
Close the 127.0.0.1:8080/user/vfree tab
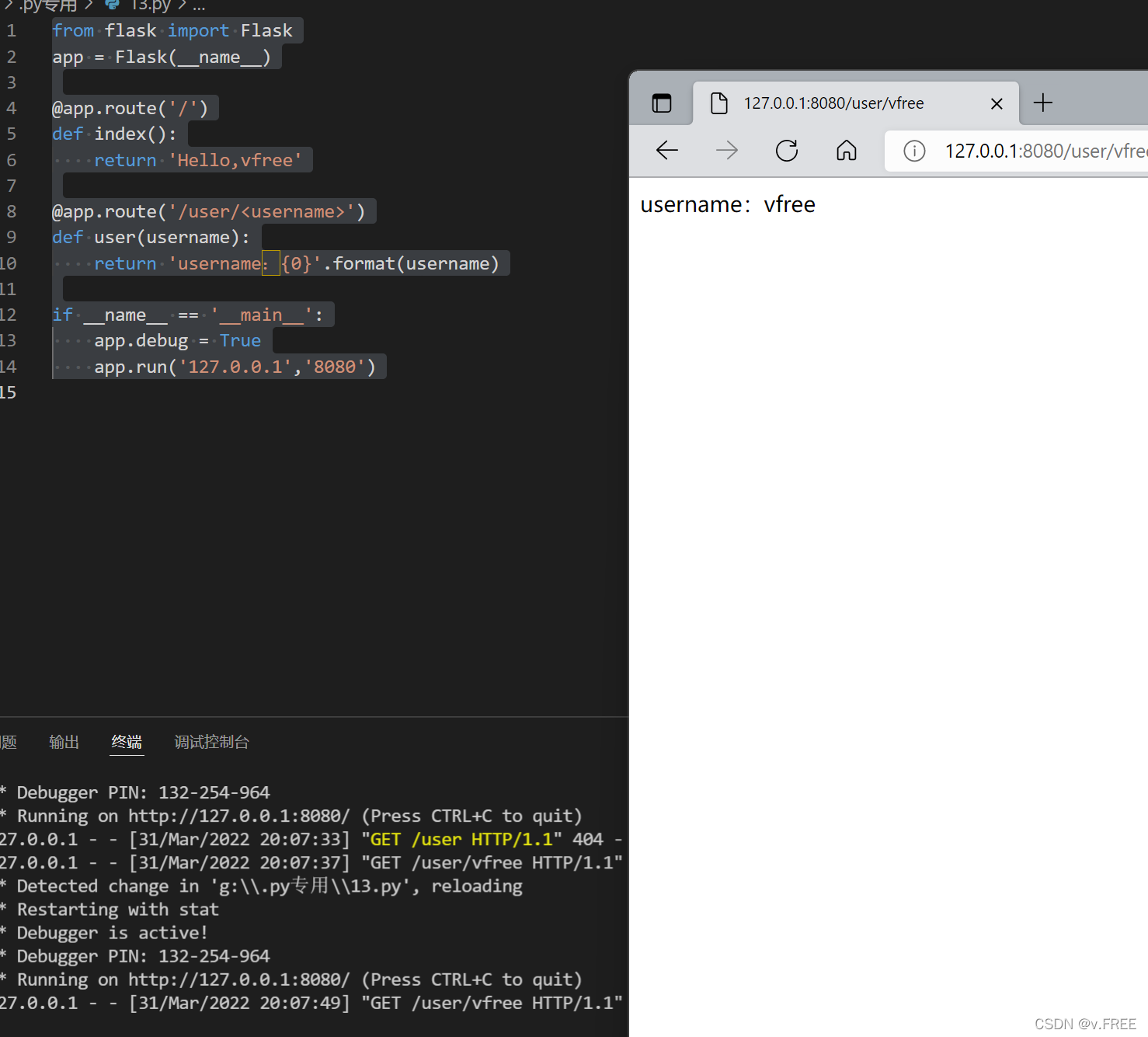click(997, 103)
